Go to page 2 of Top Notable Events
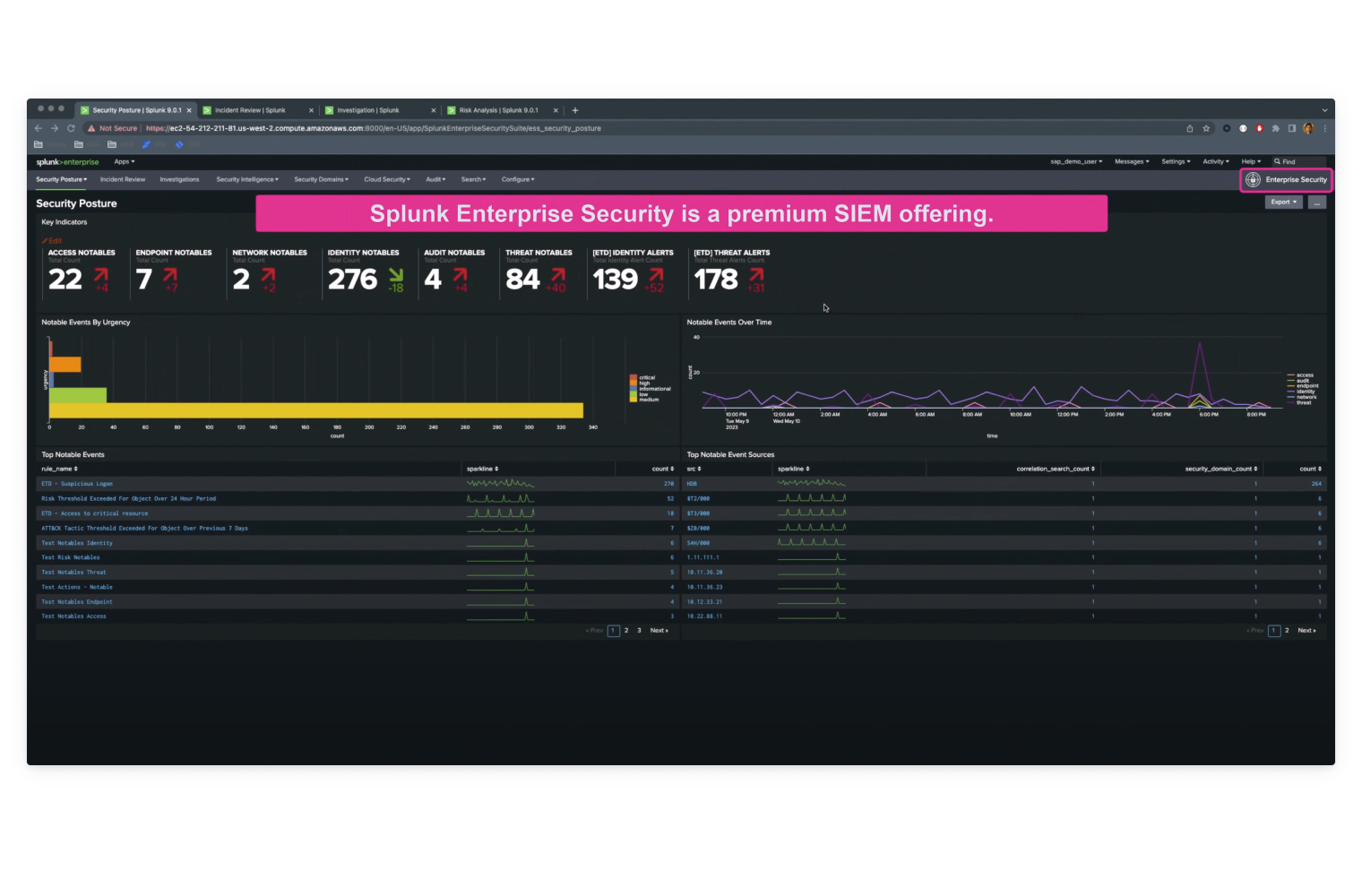This screenshot has height=896, width=1362. [x=626, y=631]
